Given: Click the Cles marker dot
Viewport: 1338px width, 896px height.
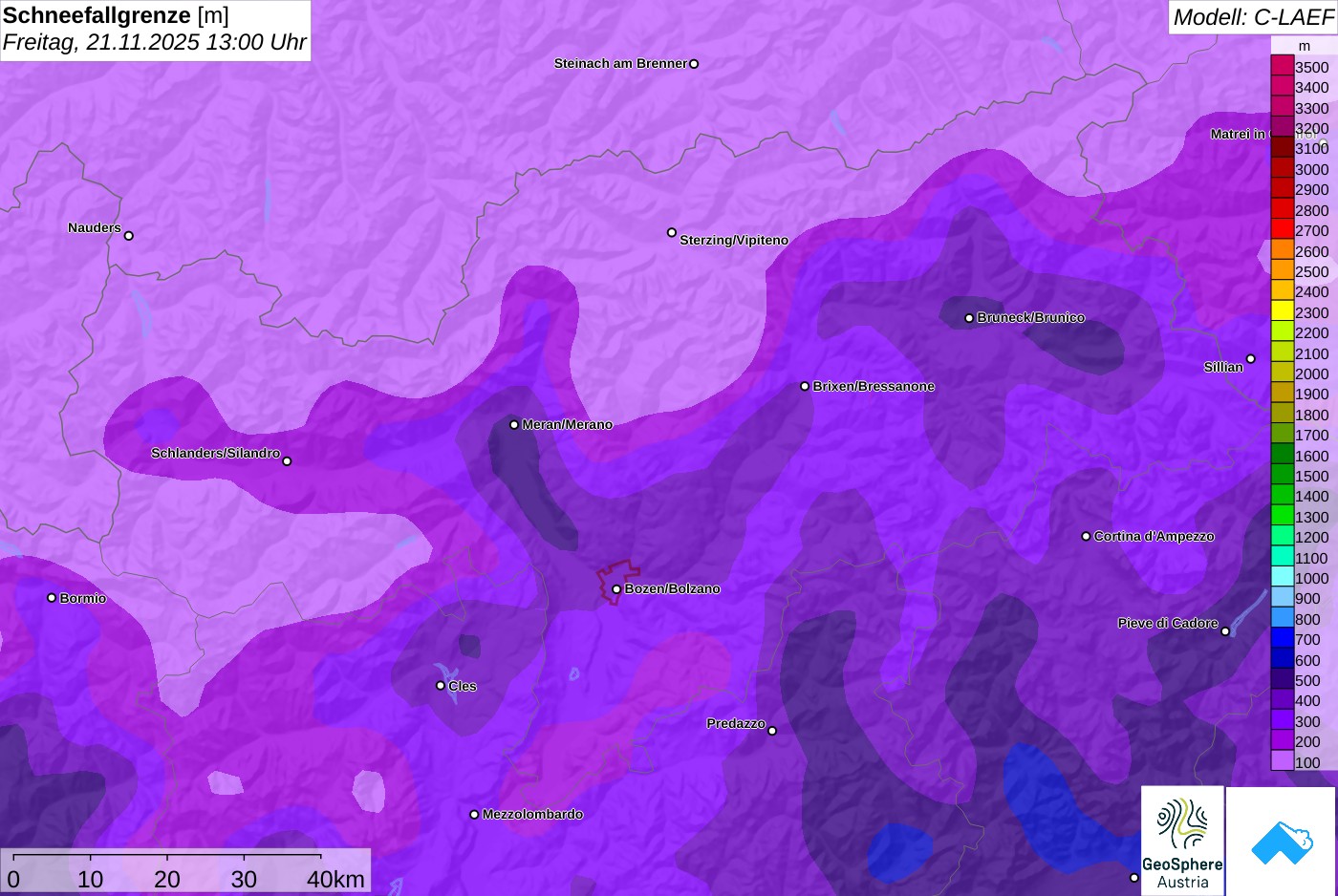Looking at the screenshot, I should coord(441,685).
